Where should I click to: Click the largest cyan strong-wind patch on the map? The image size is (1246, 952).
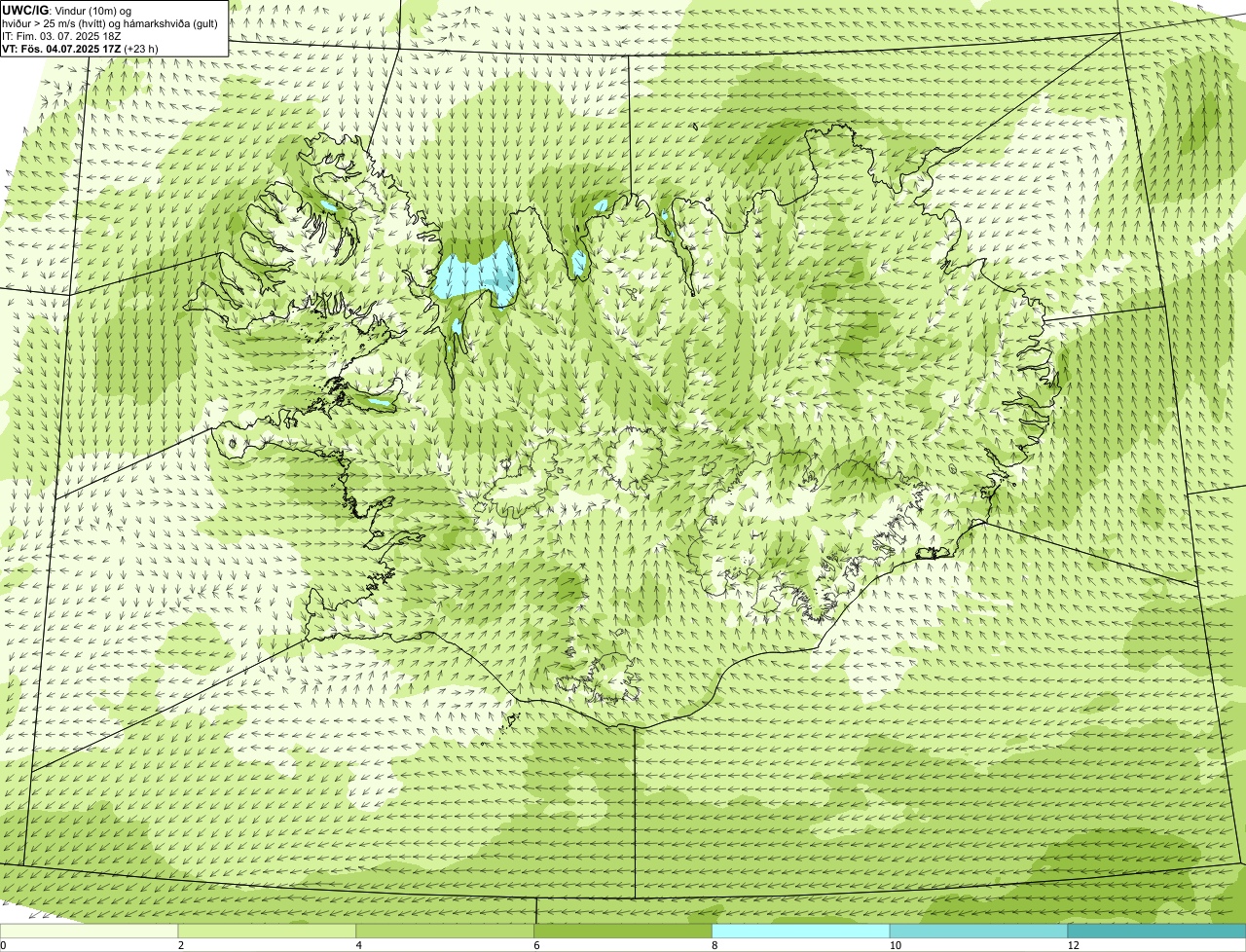tap(477, 275)
